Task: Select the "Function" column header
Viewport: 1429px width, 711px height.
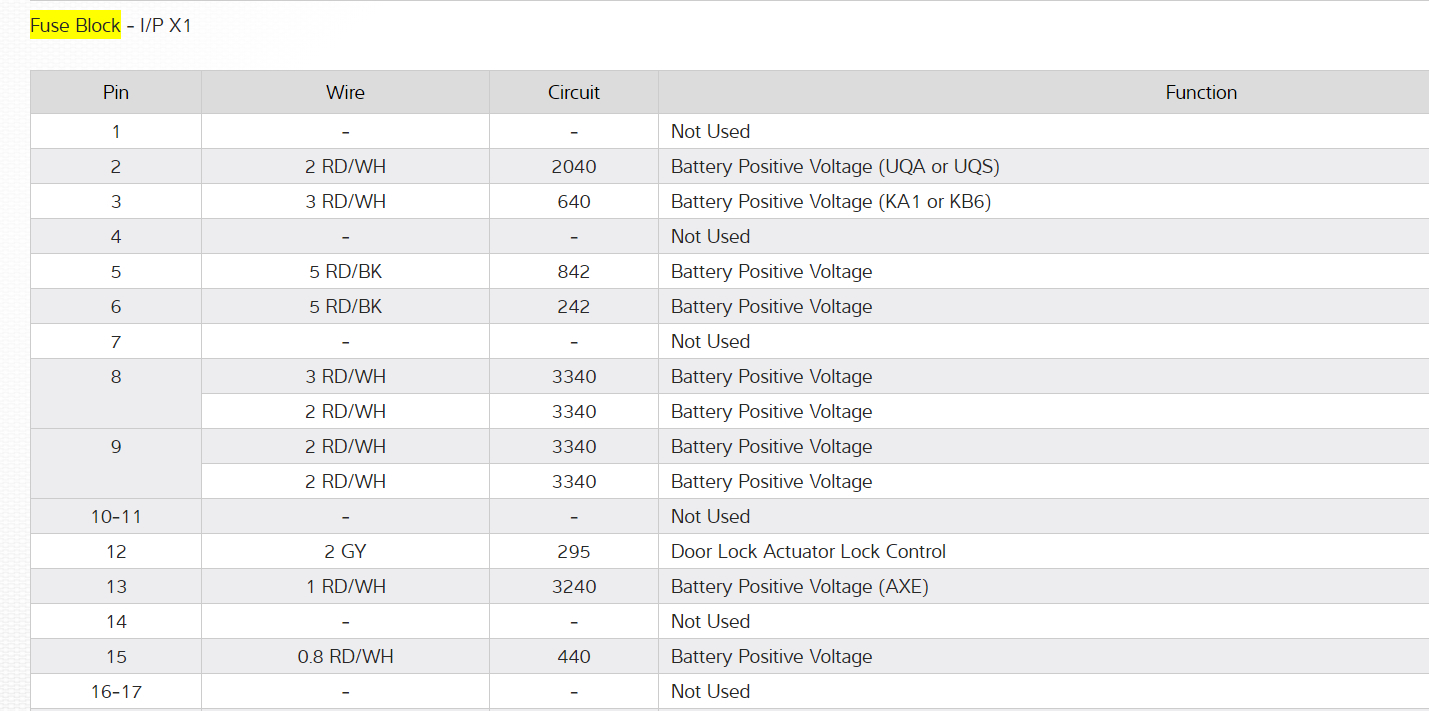Action: coord(1201,93)
